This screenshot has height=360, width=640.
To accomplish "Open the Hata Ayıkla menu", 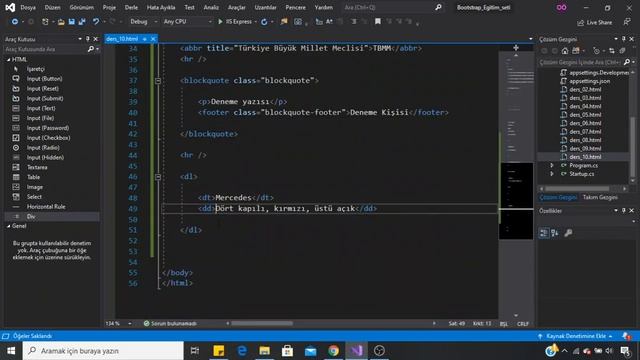I will tap(161, 7).
